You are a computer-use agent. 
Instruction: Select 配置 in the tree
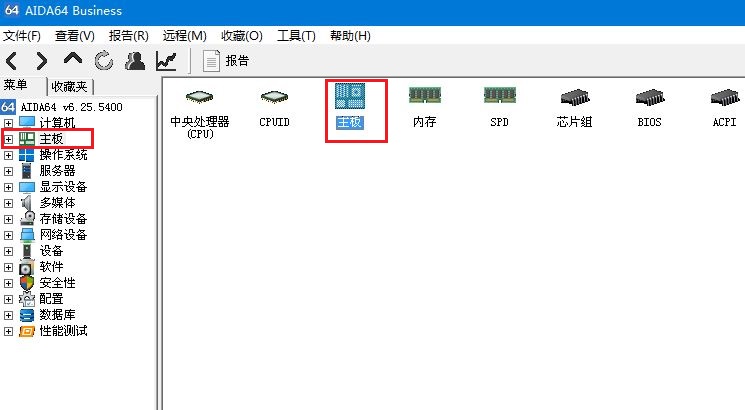coord(51,299)
